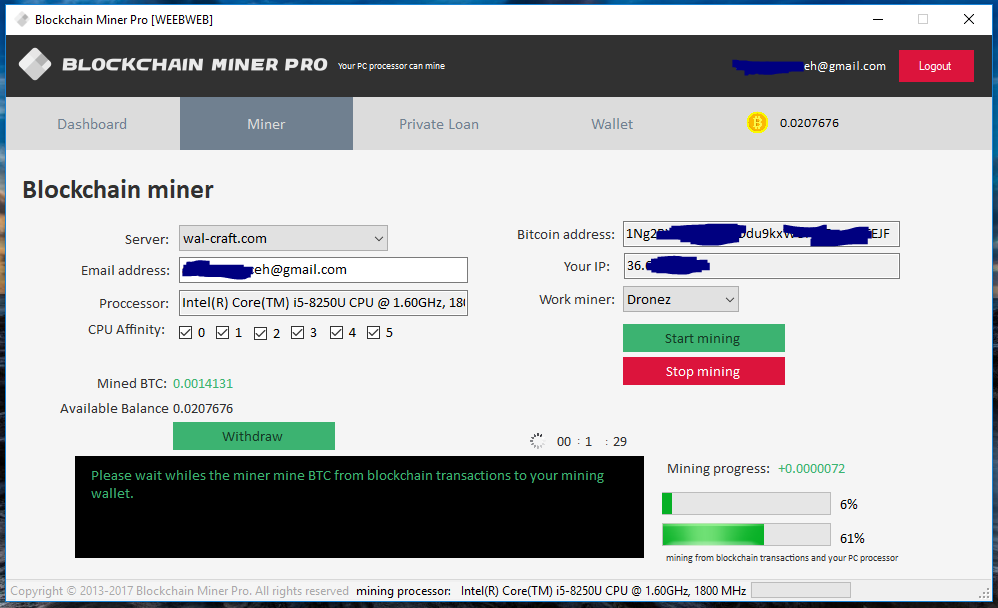Click the status bar empty progress bar

point(801,590)
